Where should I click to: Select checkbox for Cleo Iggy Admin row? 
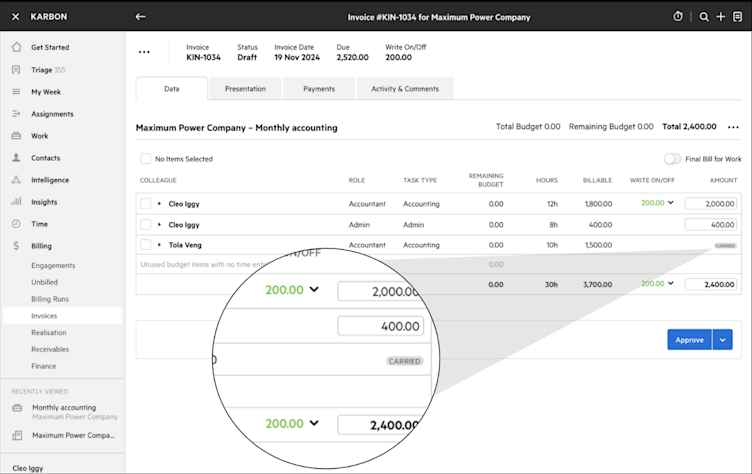click(145, 224)
